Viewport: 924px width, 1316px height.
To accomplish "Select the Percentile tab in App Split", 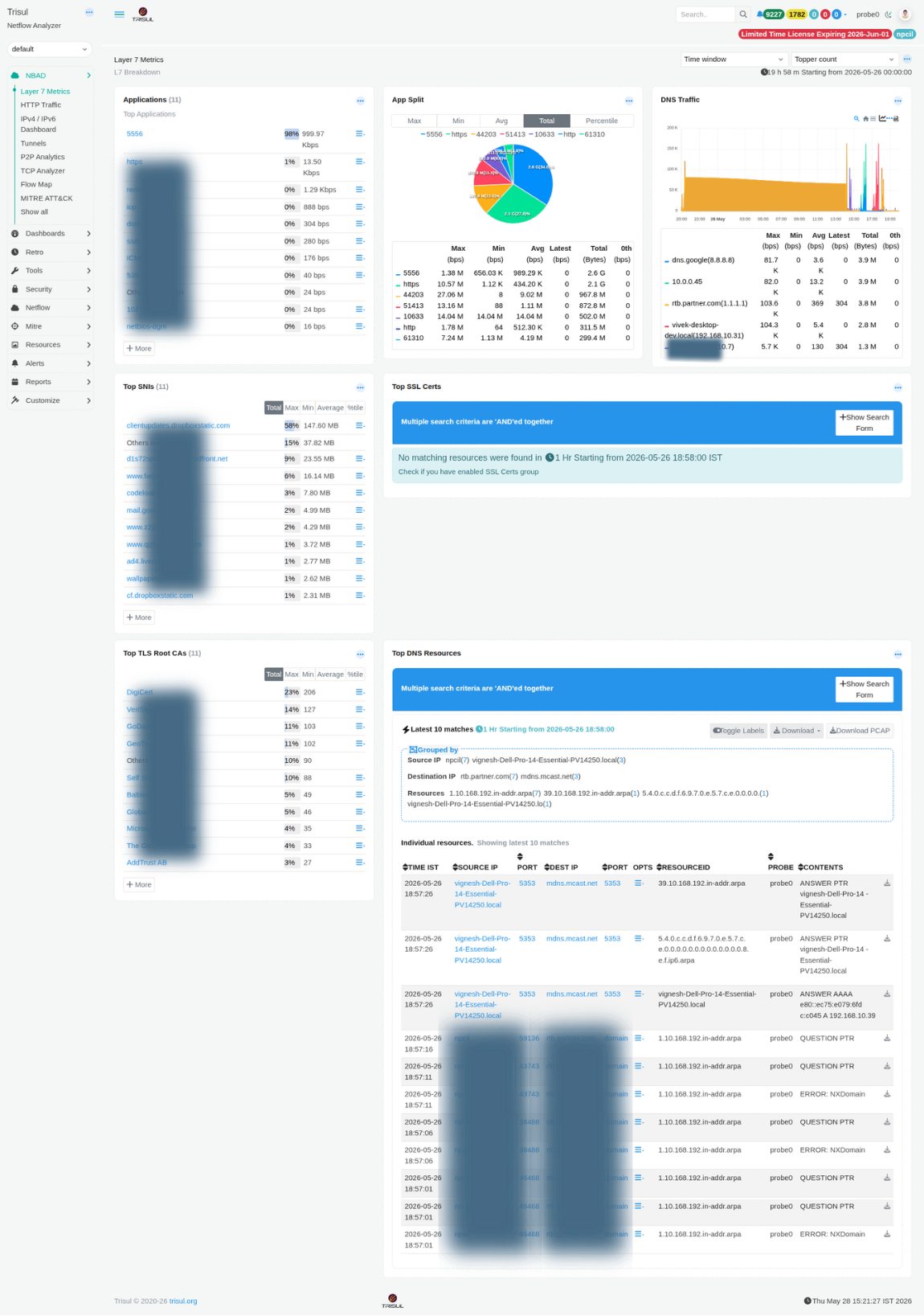I will (602, 121).
